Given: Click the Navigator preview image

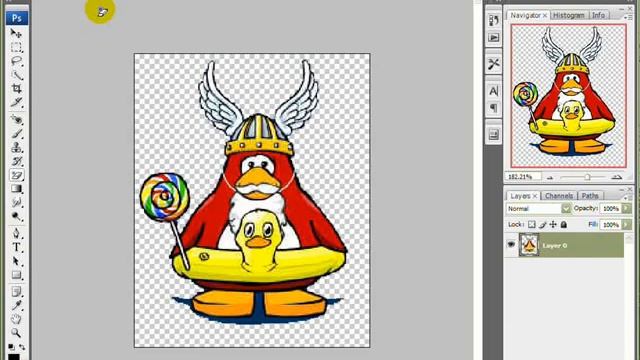Looking at the screenshot, I should 569,96.
